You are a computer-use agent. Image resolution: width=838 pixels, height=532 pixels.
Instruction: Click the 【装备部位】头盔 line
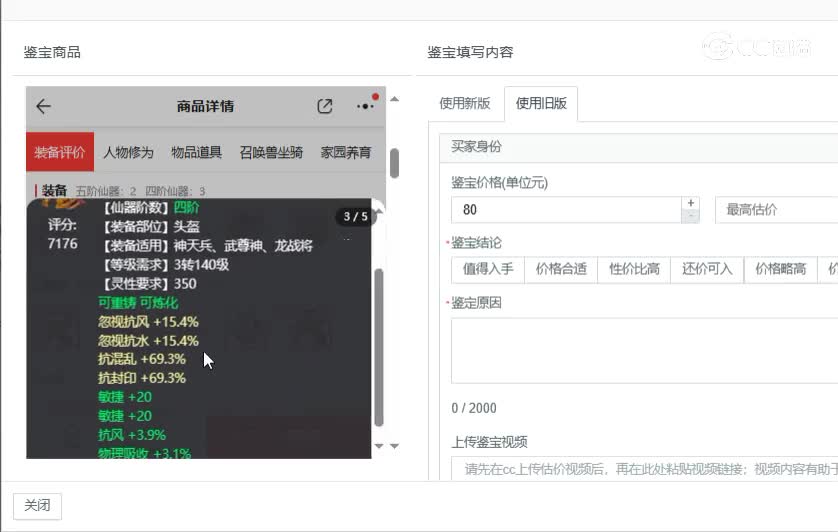(x=150, y=227)
